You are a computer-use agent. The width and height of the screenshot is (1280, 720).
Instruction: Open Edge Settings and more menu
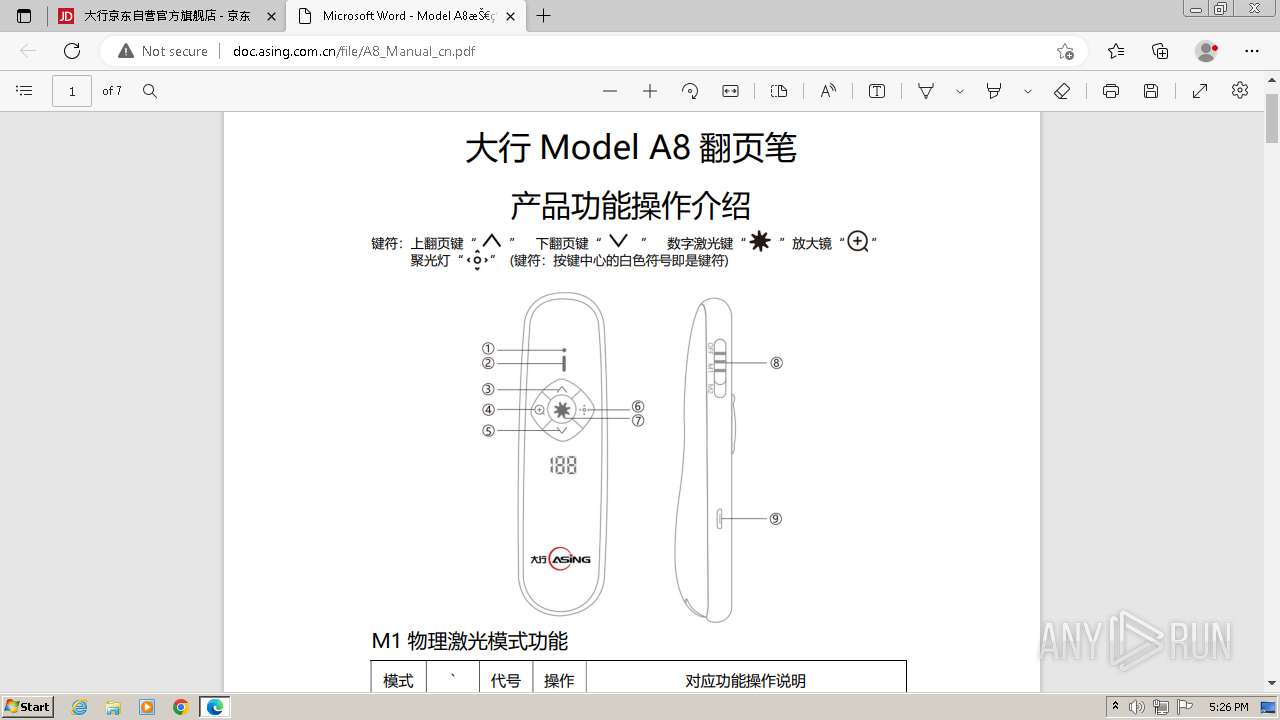click(1252, 51)
